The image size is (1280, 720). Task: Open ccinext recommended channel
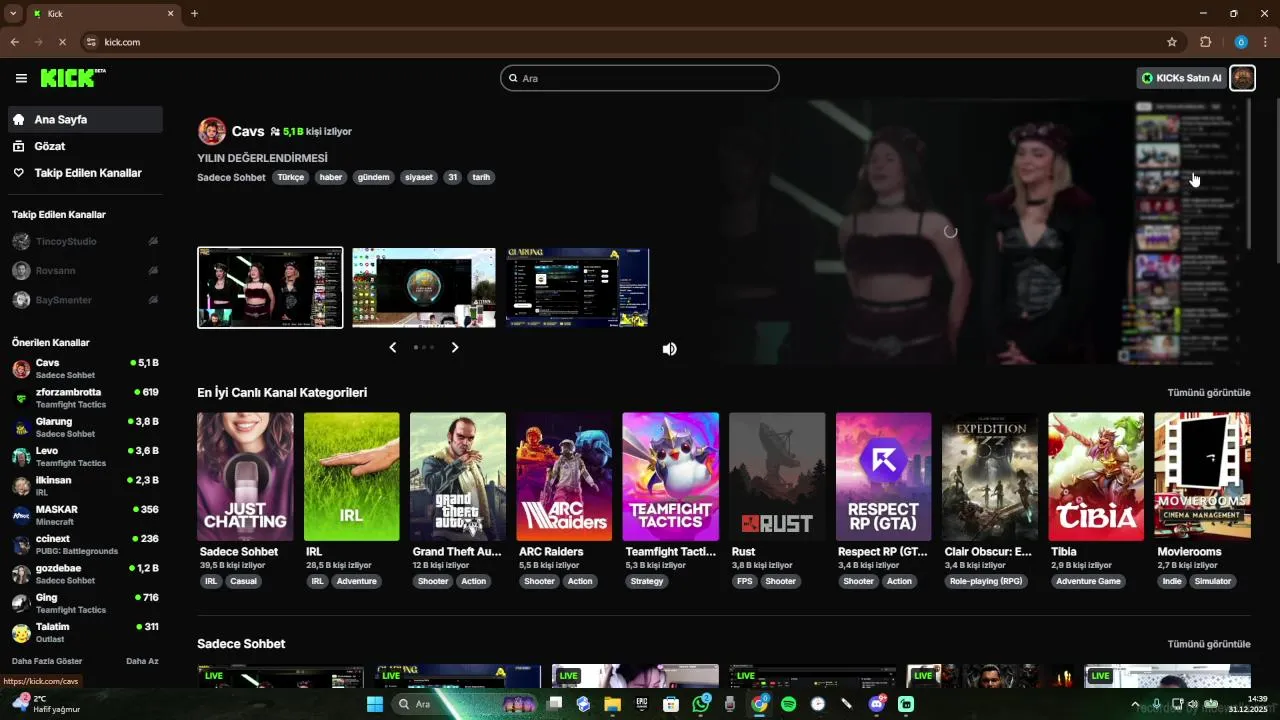click(x=85, y=544)
